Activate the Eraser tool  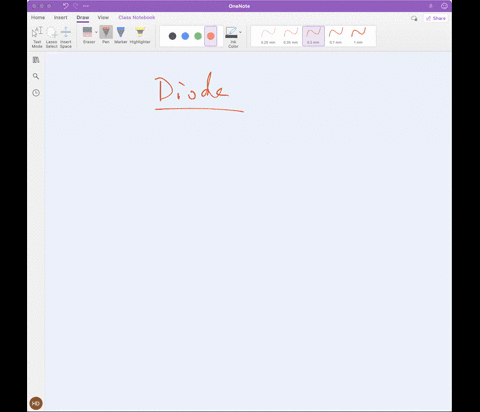(x=88, y=35)
